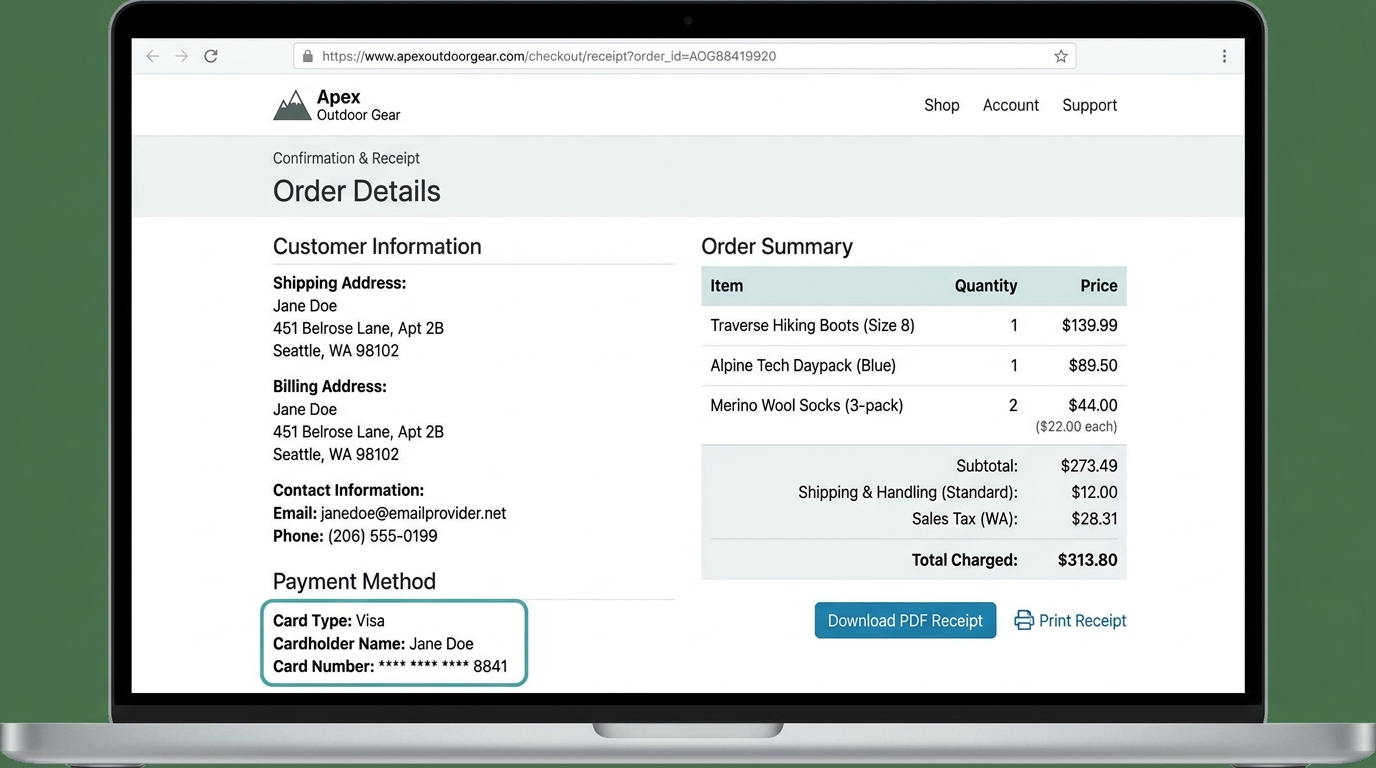Bookmark page with the star icon
This screenshot has width=1376, height=768.
pos(1061,56)
